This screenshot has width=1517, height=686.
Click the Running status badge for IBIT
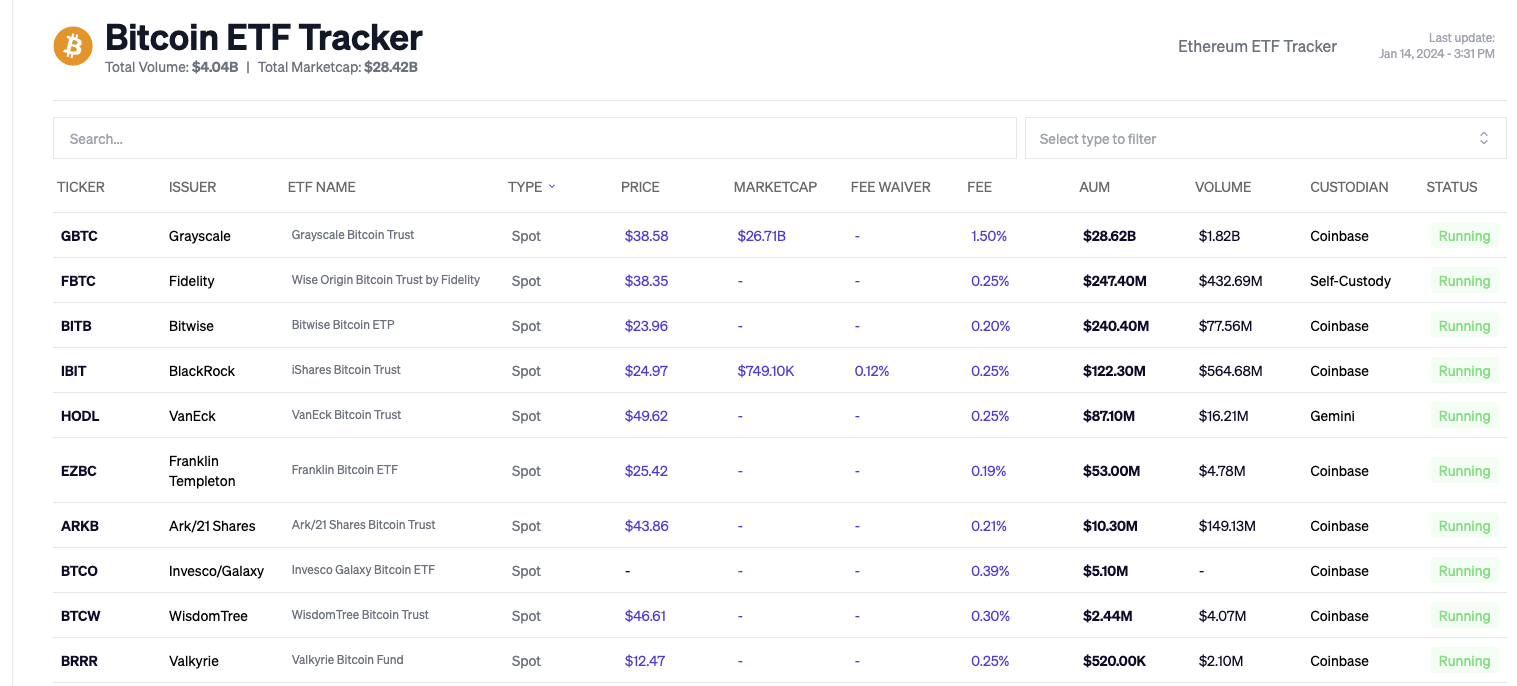(1464, 371)
